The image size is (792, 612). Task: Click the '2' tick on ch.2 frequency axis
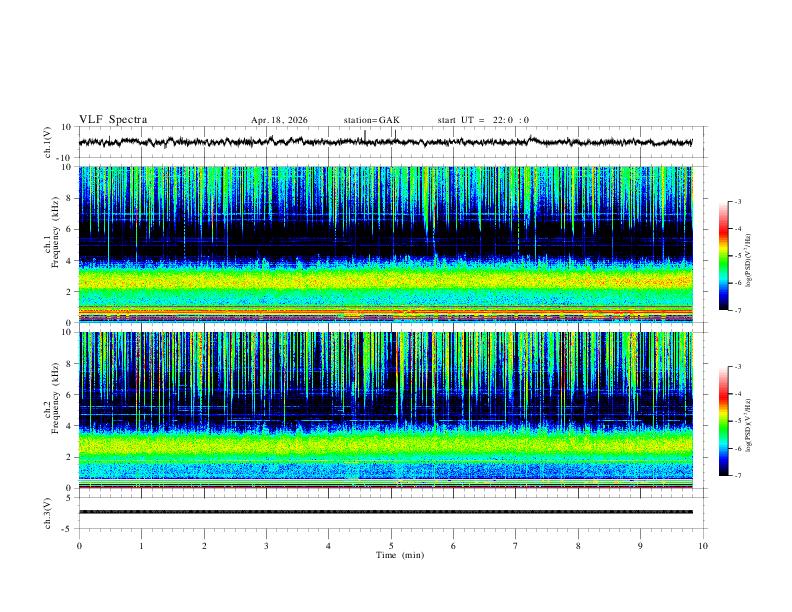[x=70, y=457]
